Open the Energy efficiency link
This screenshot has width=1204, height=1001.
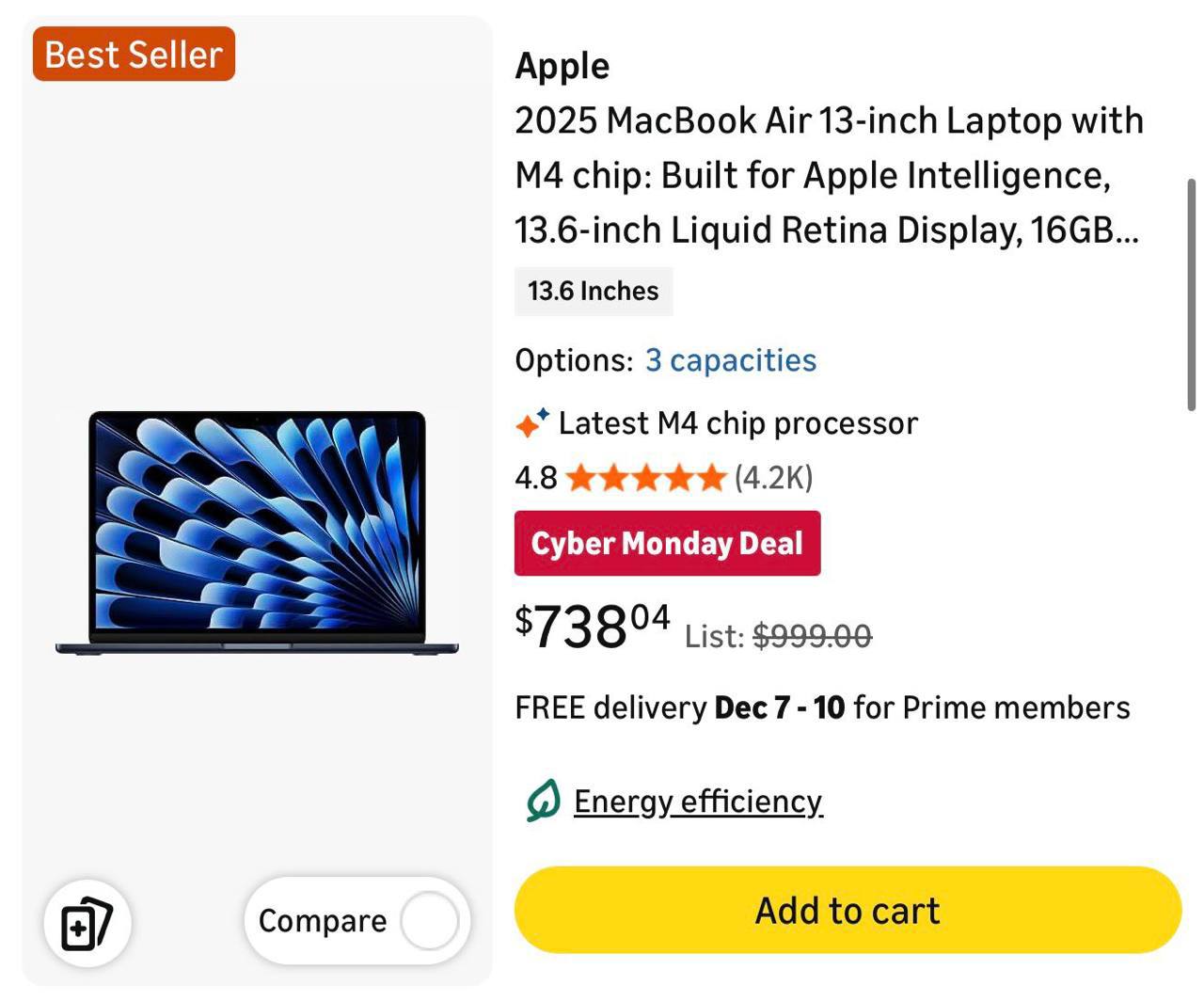point(698,802)
